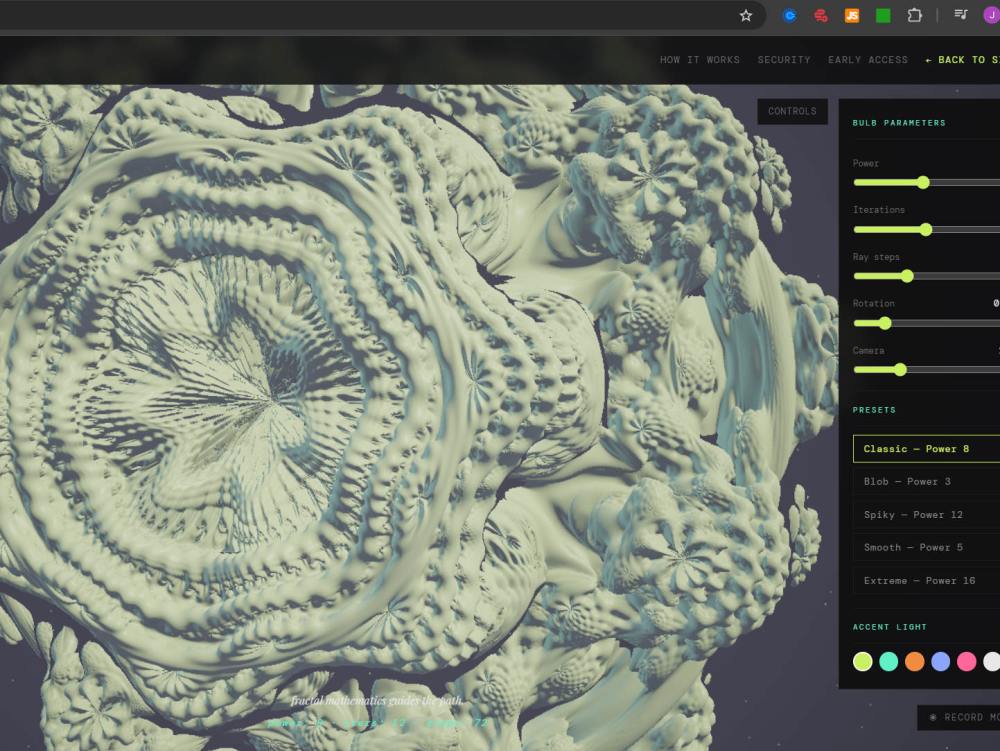Open the Early Access nav item
1000x751 pixels.
(867, 59)
